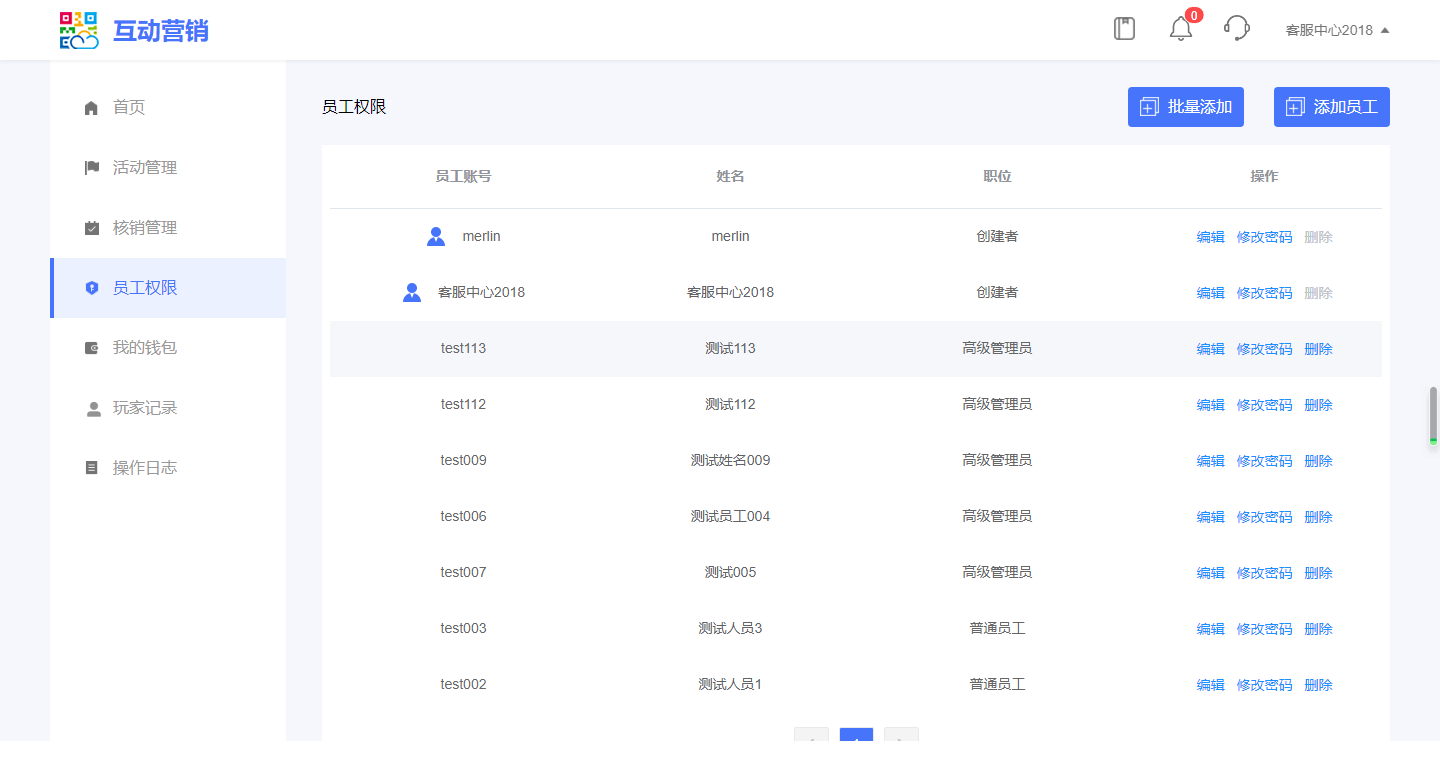Click 修改密码 for test006
Image resolution: width=1440 pixels, height=757 pixels.
(1265, 517)
